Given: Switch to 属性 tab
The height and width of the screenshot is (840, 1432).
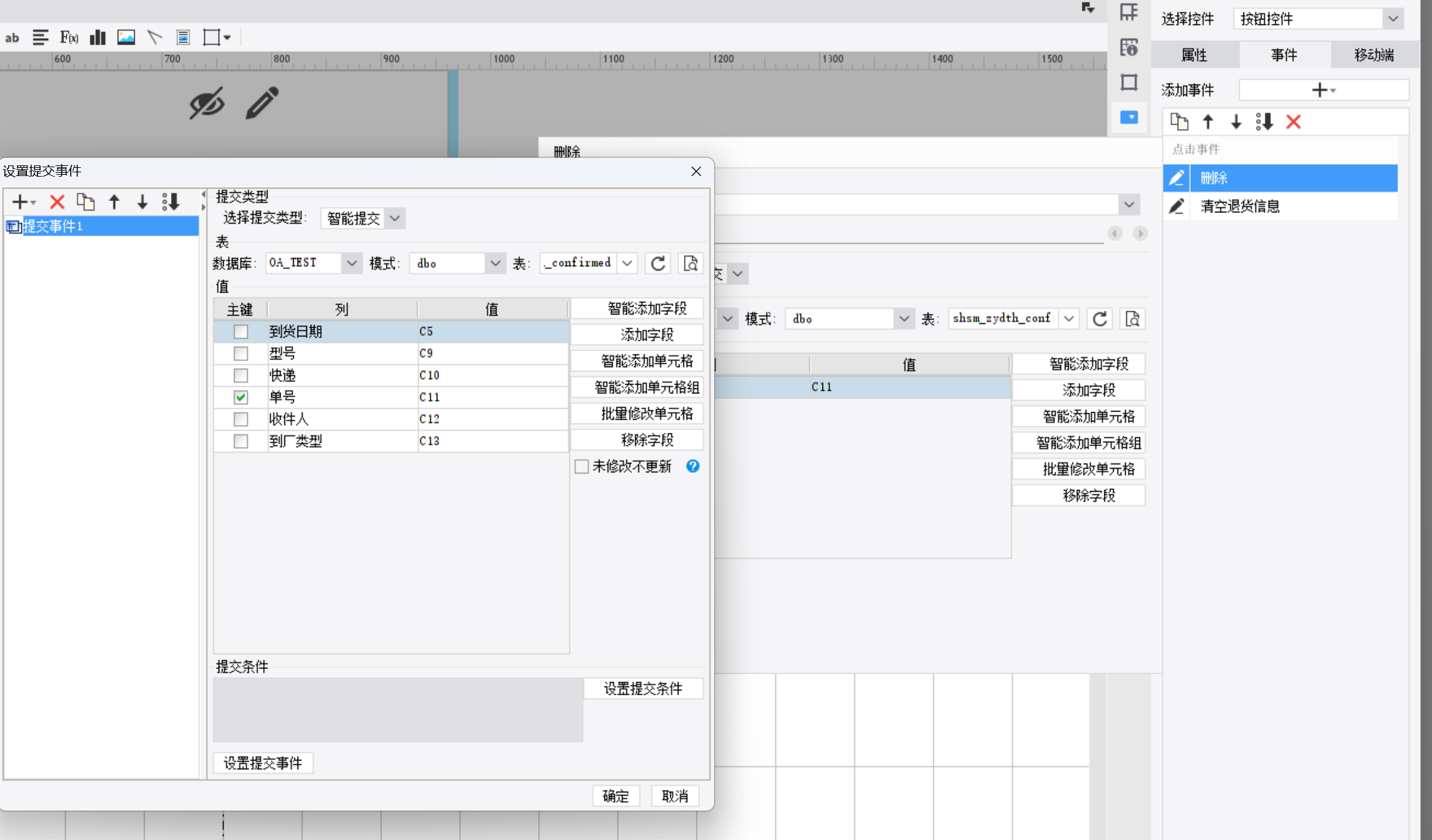Looking at the screenshot, I should 1194,55.
